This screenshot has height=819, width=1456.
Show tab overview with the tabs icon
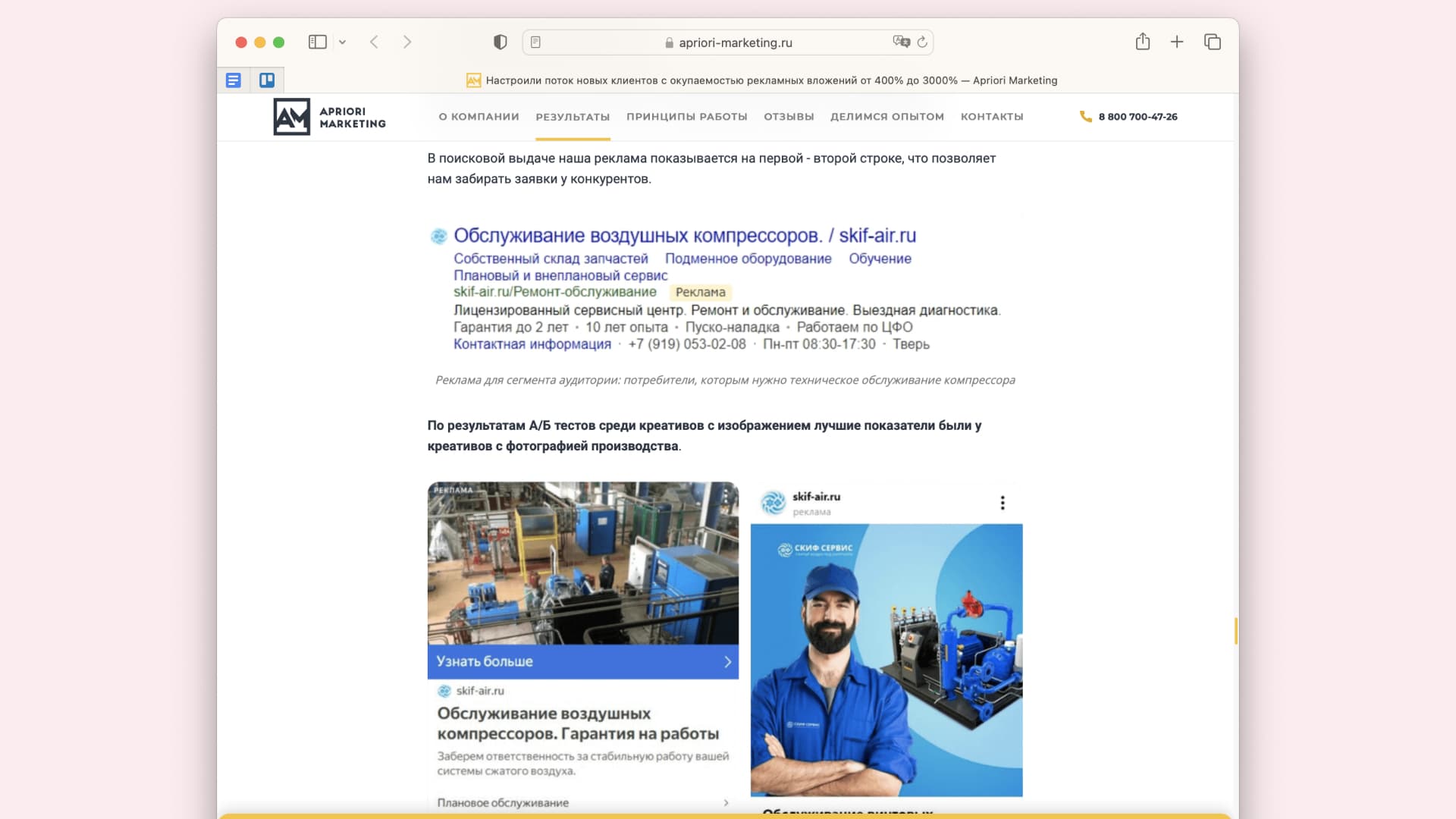[1212, 42]
